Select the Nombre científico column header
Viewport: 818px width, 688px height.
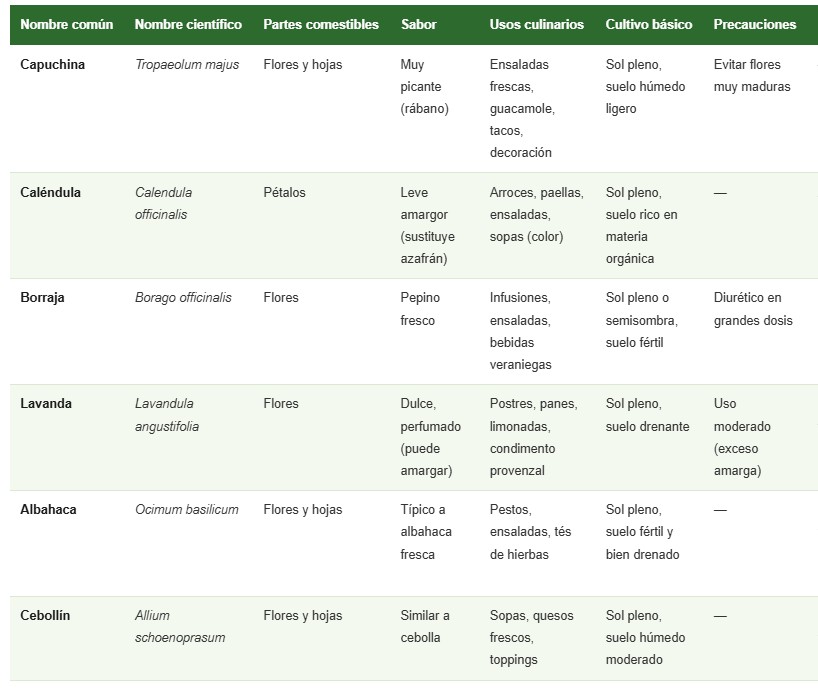coord(188,24)
